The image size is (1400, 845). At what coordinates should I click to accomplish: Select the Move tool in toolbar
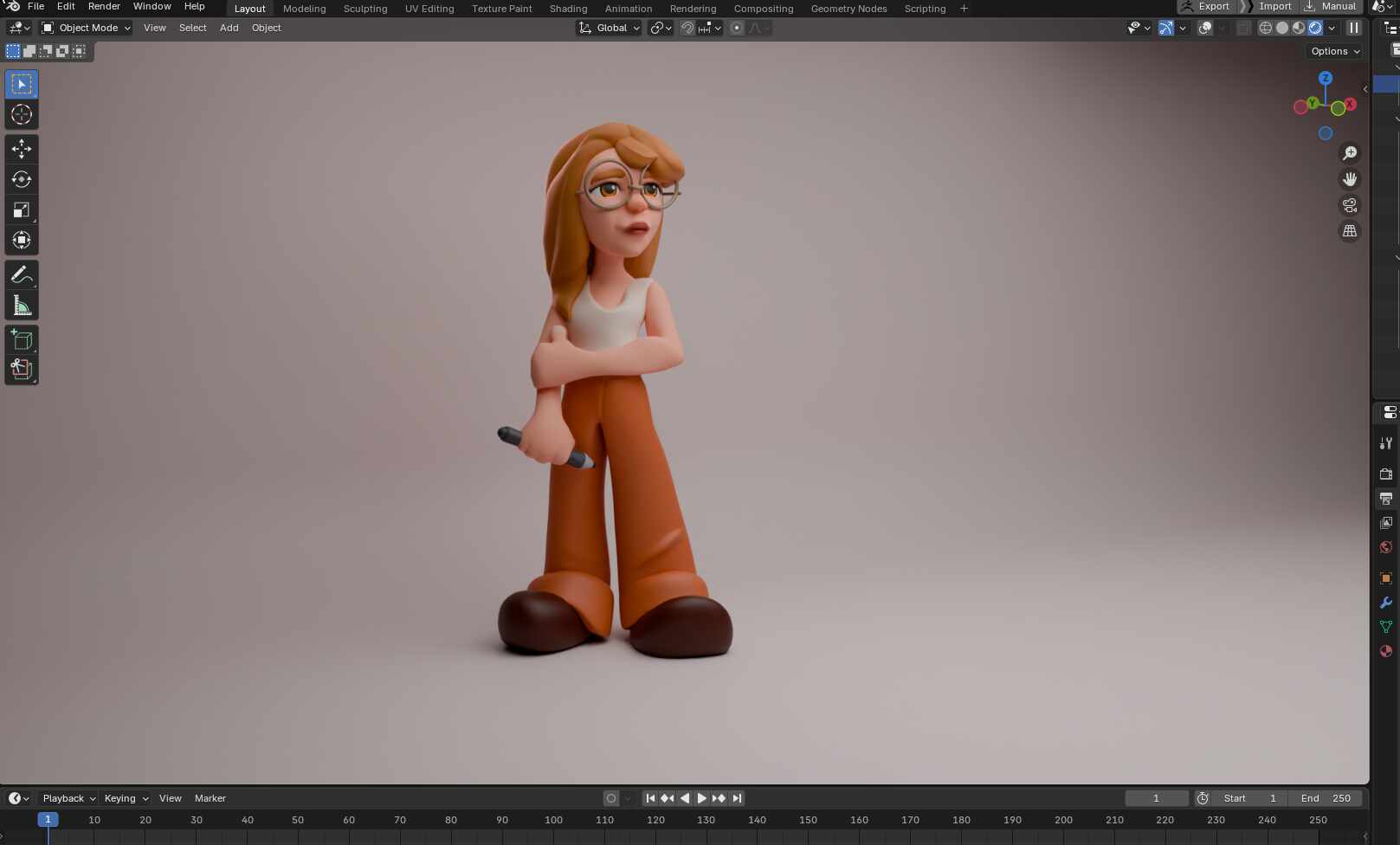[22, 149]
